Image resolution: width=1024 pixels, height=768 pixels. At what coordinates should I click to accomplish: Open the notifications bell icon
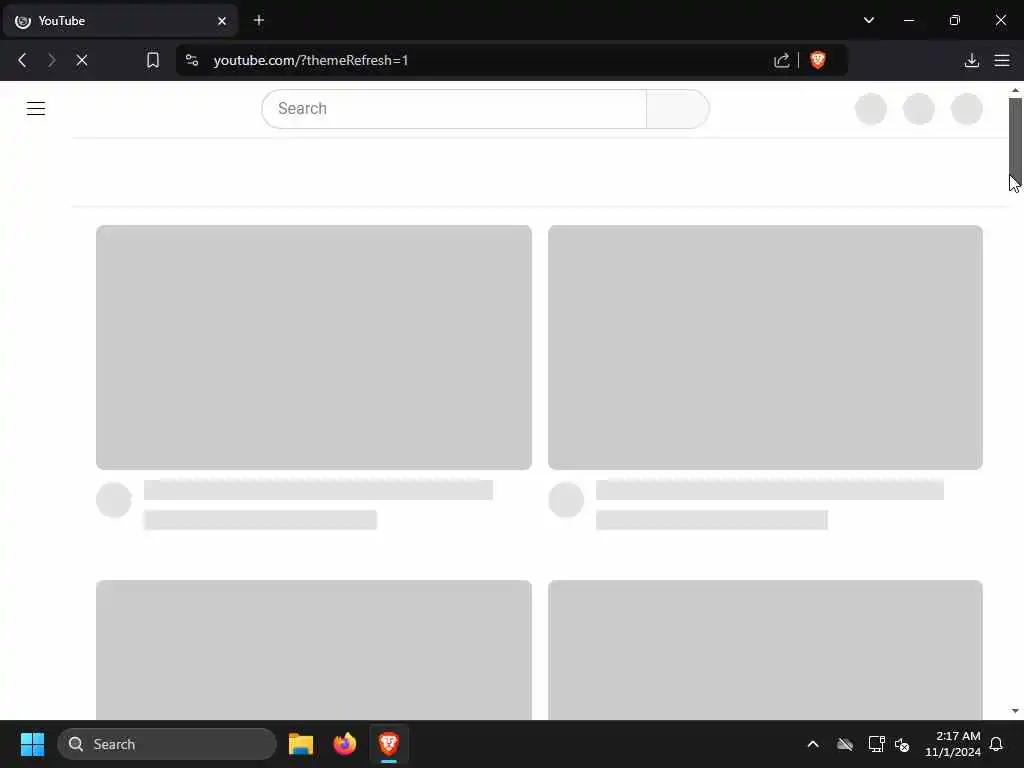[997, 744]
